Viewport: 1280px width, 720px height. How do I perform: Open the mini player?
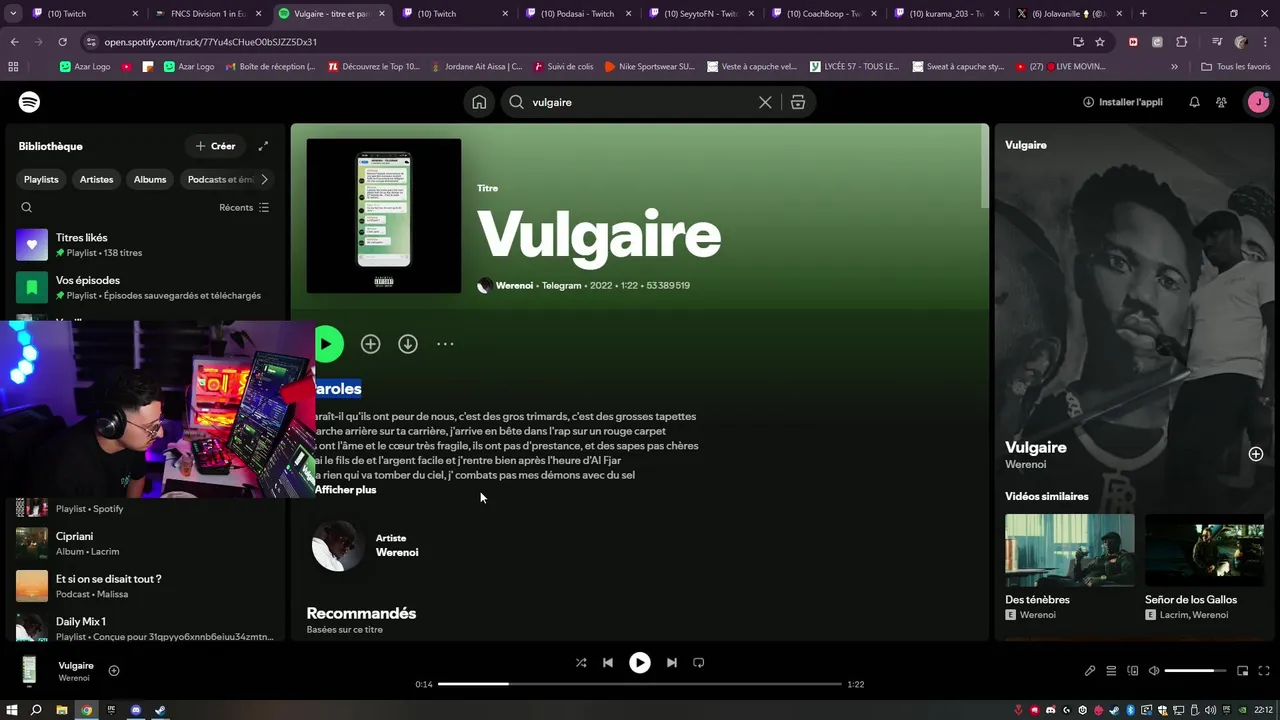point(1243,671)
